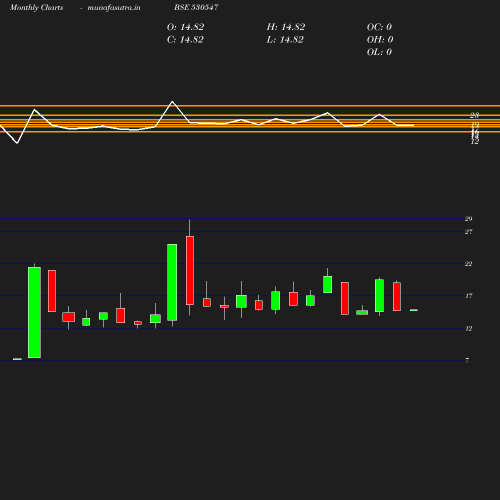Viewport: 500px width, 500px height.
Task: Click the lowest dip of the white indicator line
Action: point(17,143)
